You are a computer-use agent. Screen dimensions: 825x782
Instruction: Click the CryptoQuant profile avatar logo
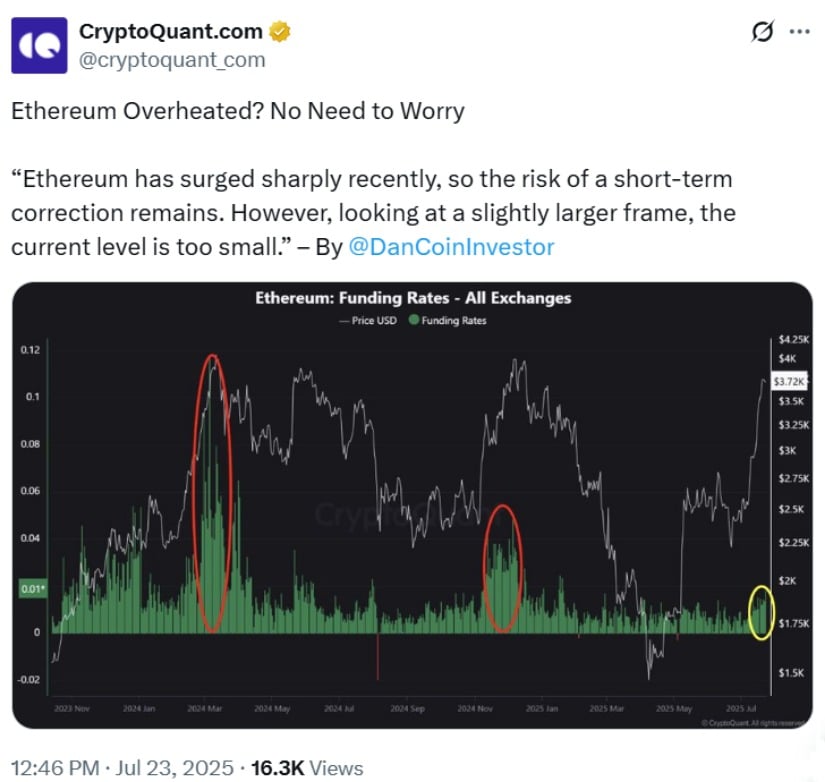click(x=39, y=45)
